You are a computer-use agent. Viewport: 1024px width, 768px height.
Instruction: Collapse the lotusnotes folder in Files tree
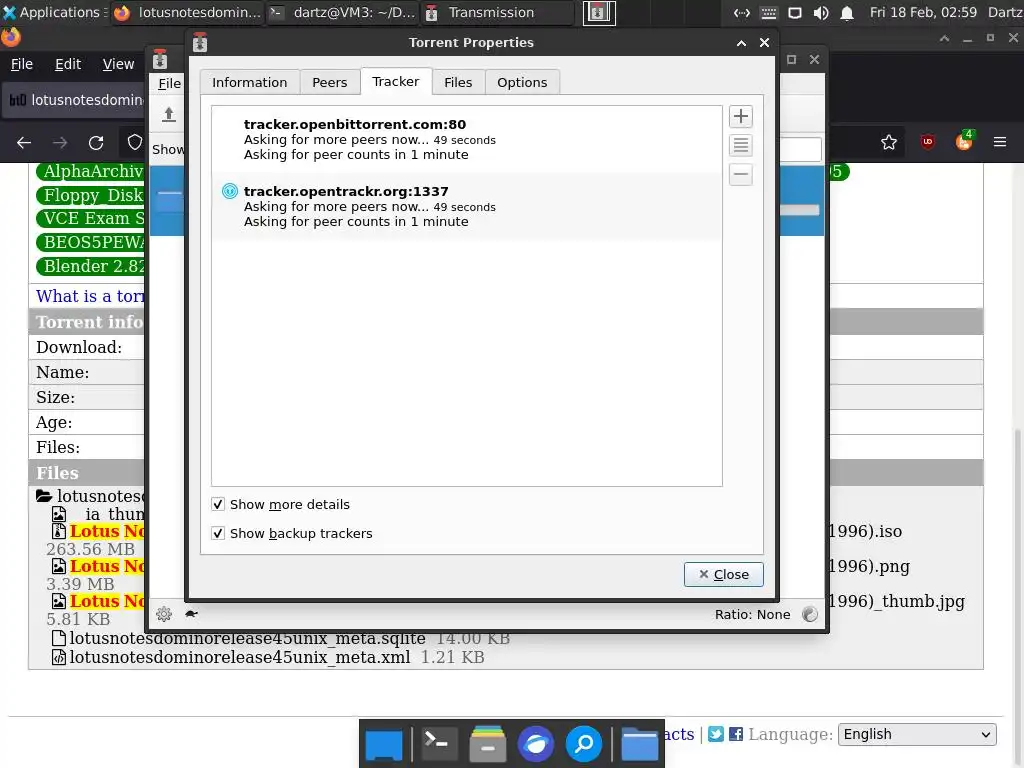(x=44, y=496)
